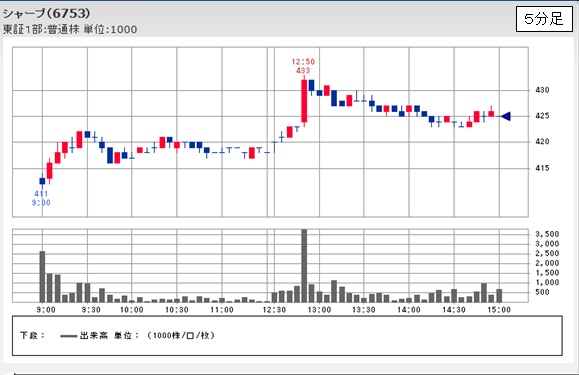Click the blue current-price arrow marker
The width and height of the screenshot is (579, 375).
(x=506, y=116)
